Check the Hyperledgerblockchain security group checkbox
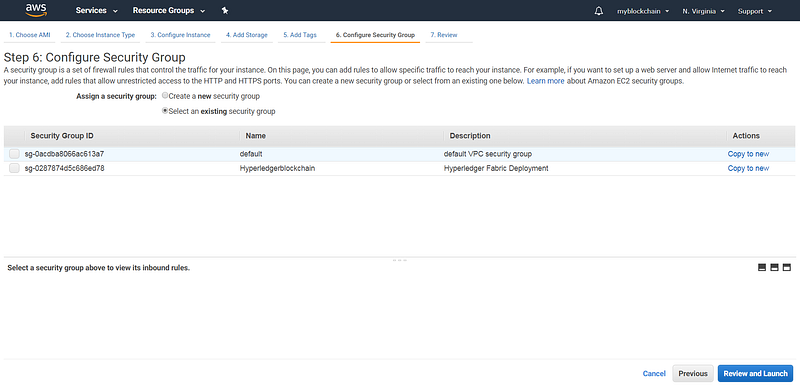 14,168
